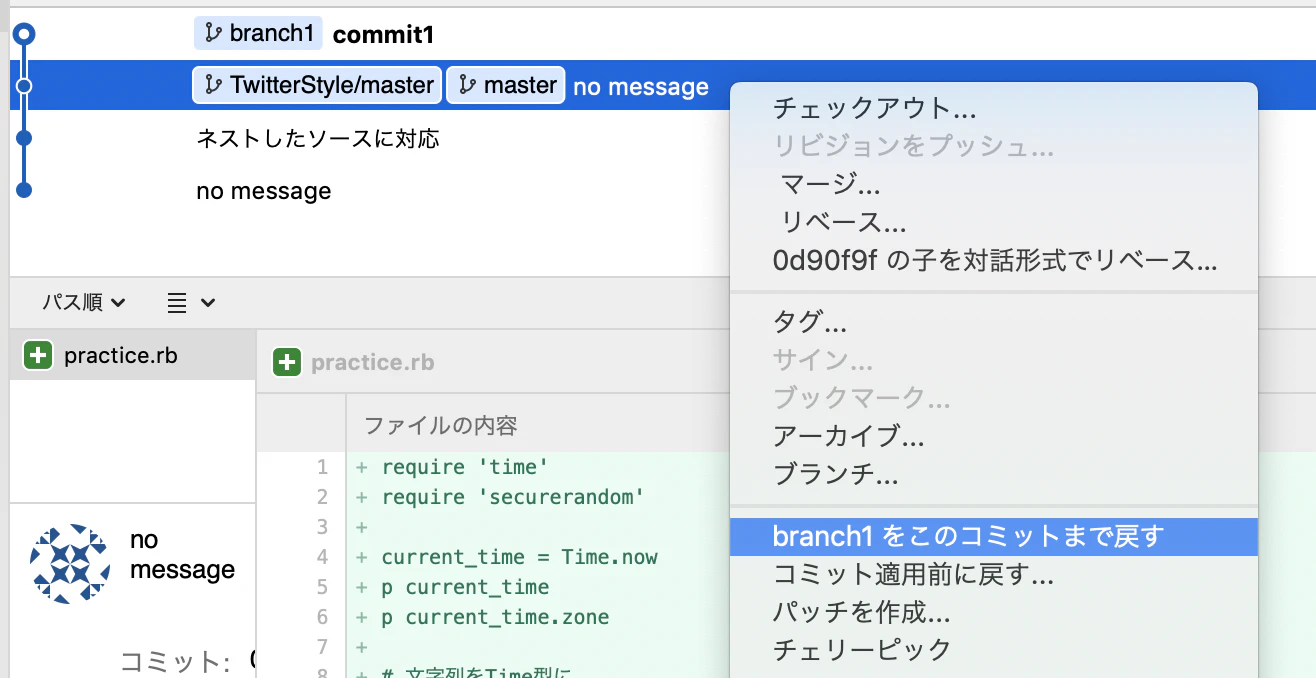Click graph node of bottom no message commit
The image size is (1316, 678).
pyautogui.click(x=25, y=190)
